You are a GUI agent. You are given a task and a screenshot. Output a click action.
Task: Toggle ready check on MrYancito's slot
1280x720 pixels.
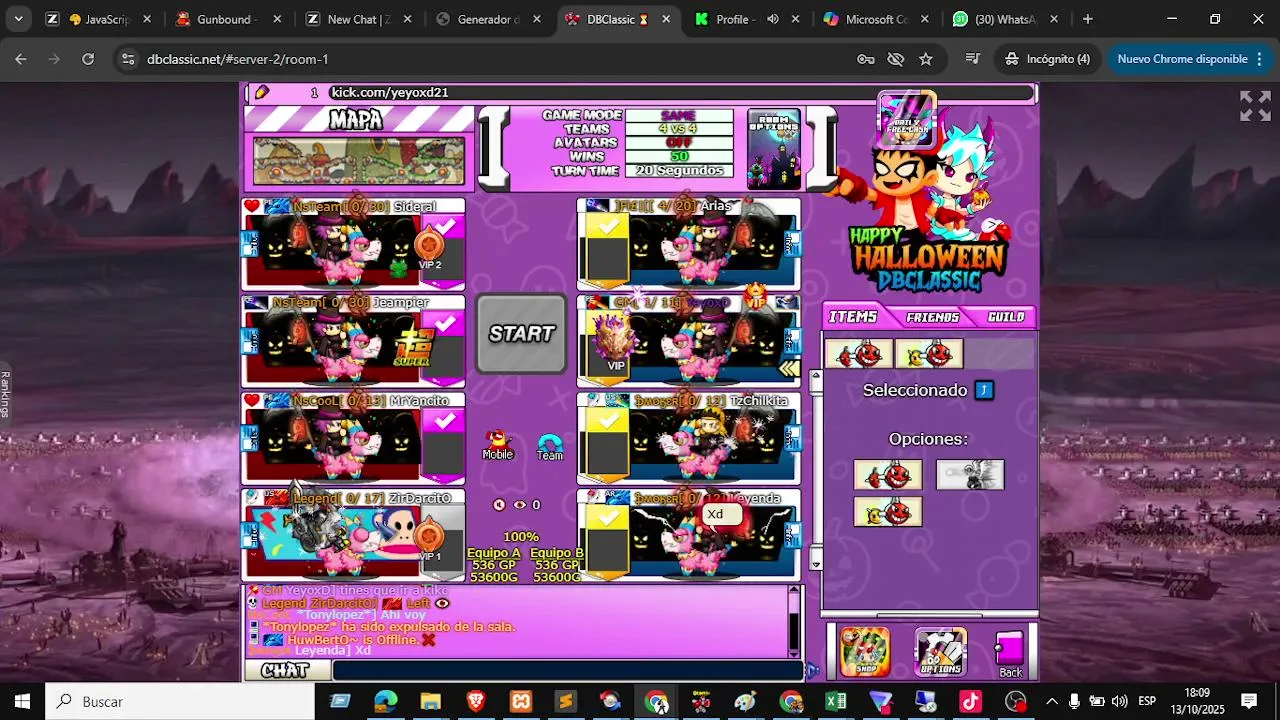click(445, 422)
